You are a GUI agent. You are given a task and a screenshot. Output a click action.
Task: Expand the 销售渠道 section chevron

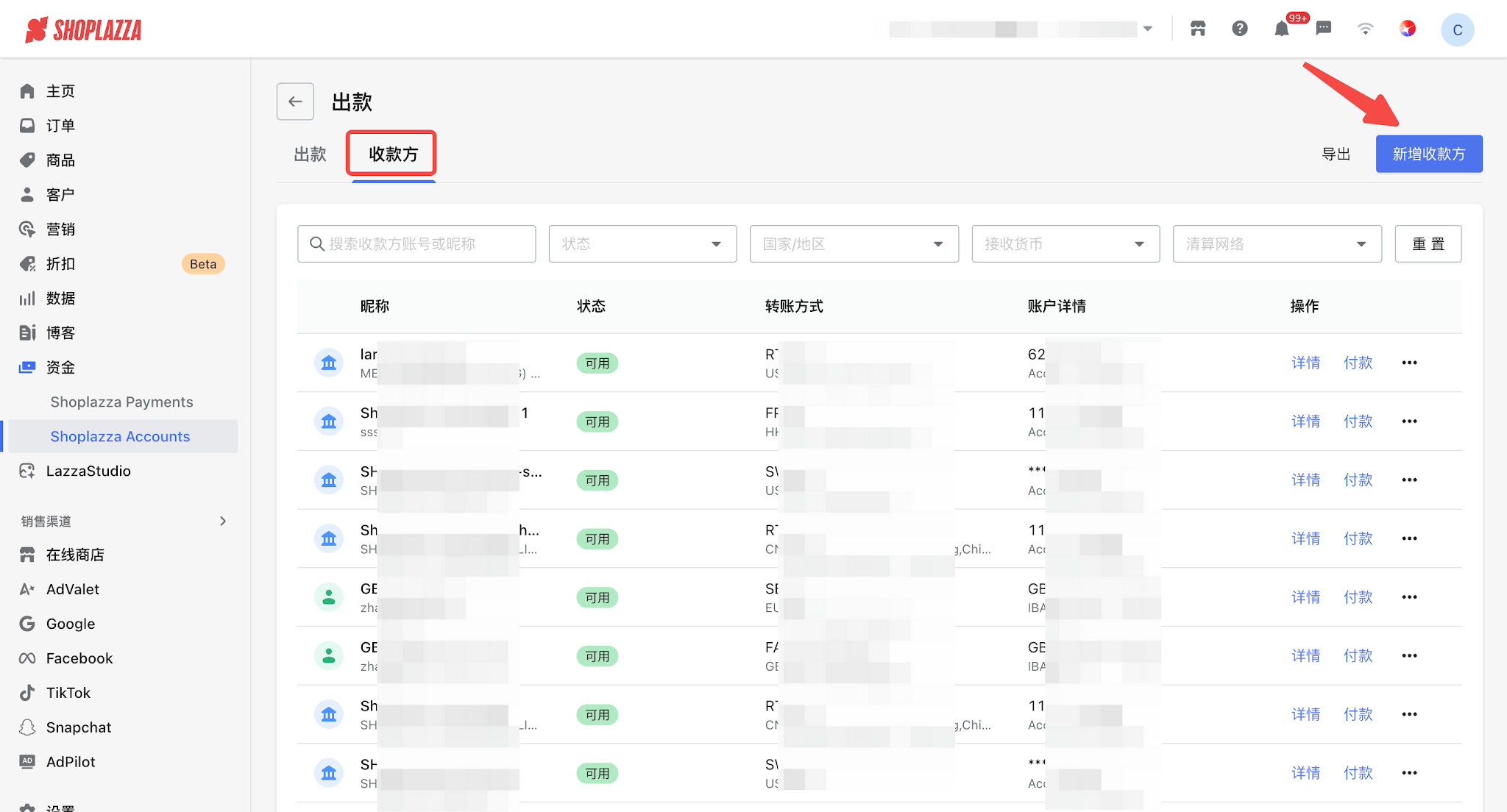click(x=223, y=521)
